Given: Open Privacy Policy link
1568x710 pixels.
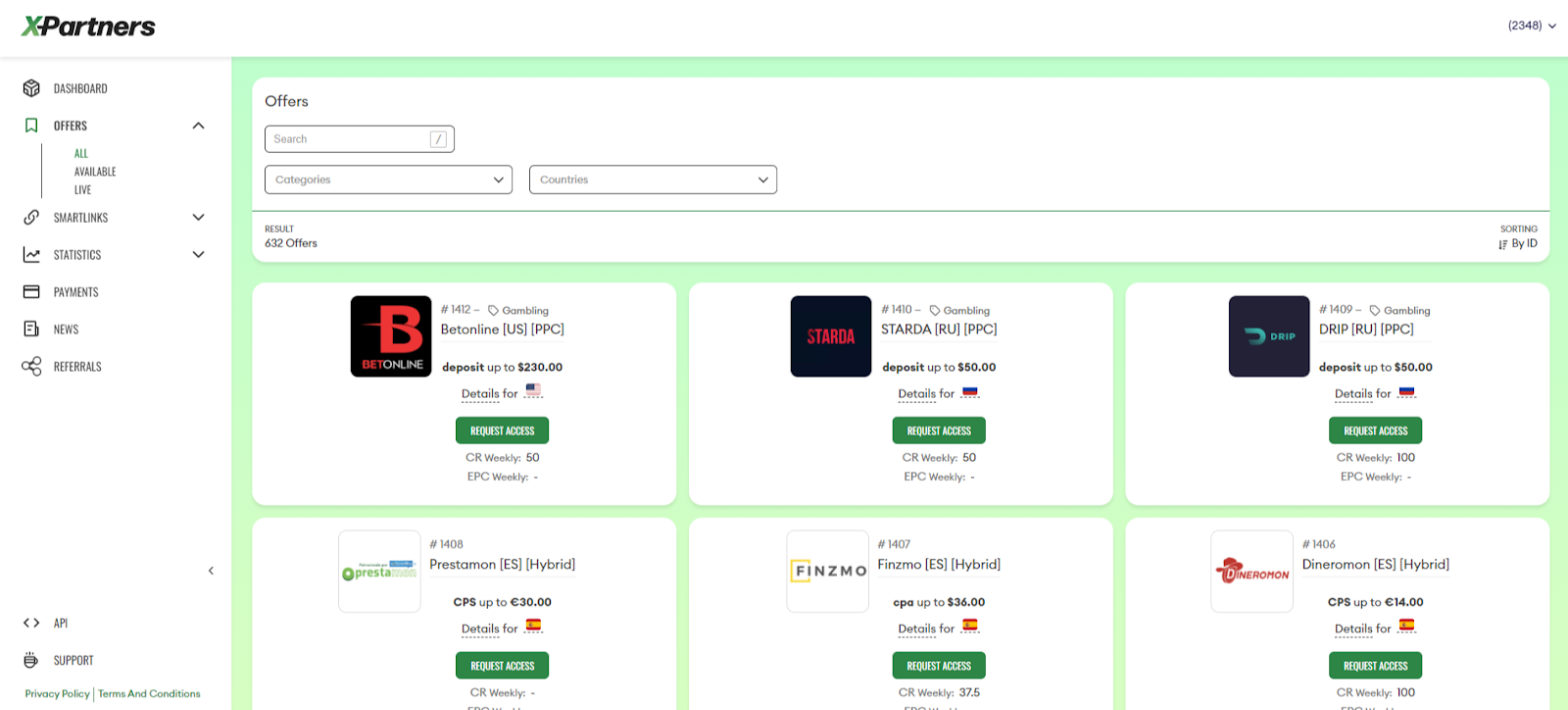Looking at the screenshot, I should [x=57, y=693].
